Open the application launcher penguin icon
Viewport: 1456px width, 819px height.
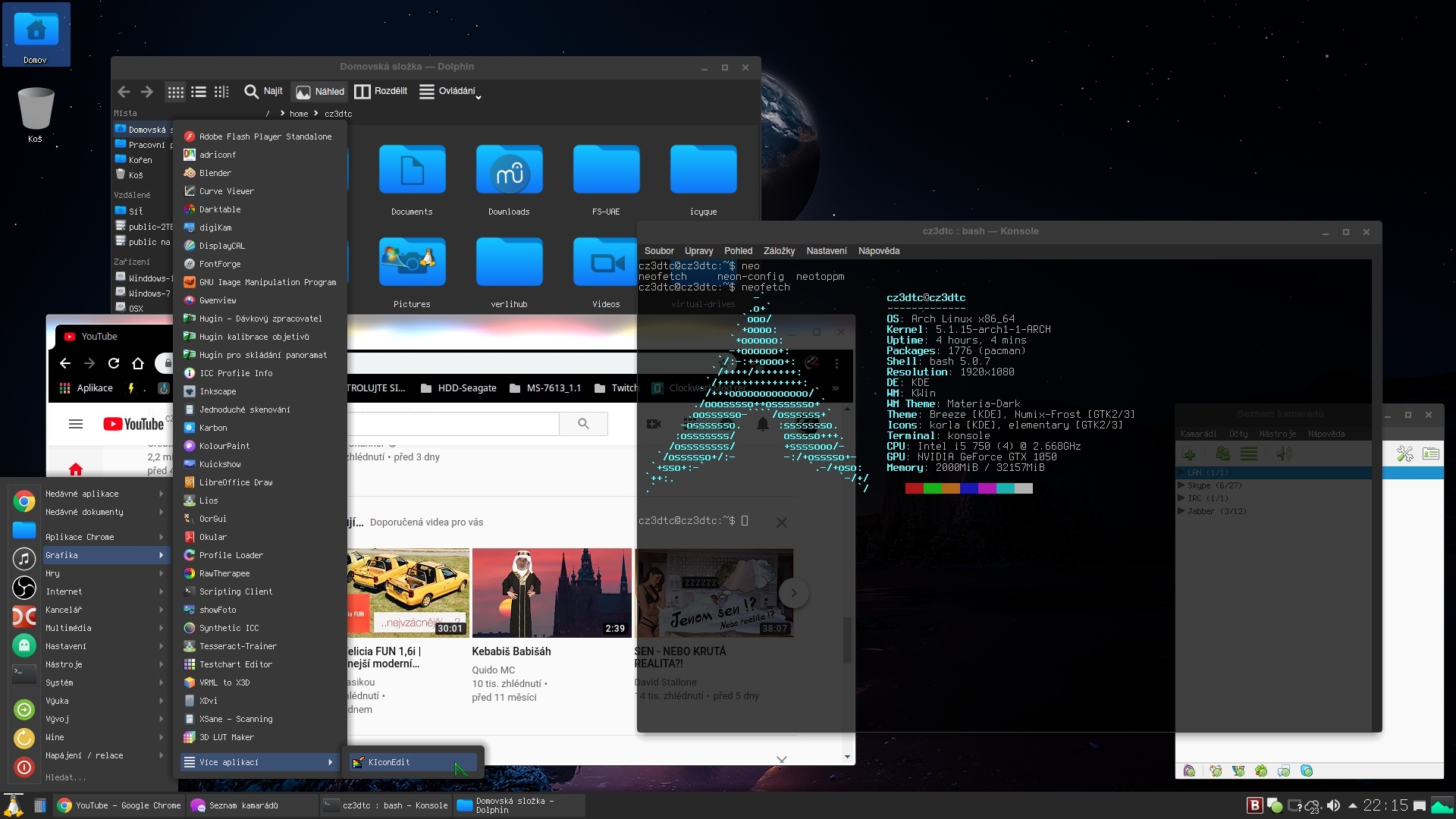tap(14, 805)
